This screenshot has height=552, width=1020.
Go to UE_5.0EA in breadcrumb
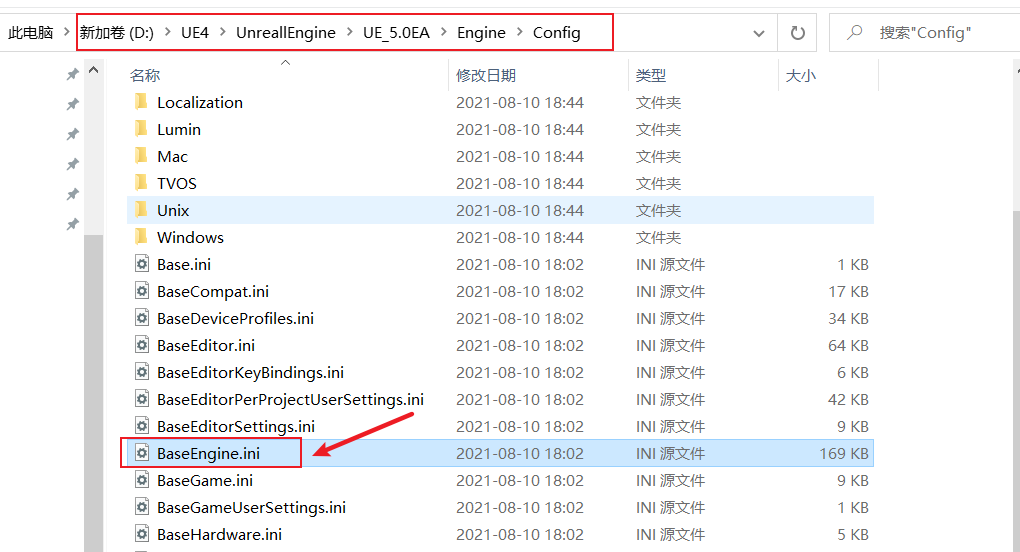point(396,33)
